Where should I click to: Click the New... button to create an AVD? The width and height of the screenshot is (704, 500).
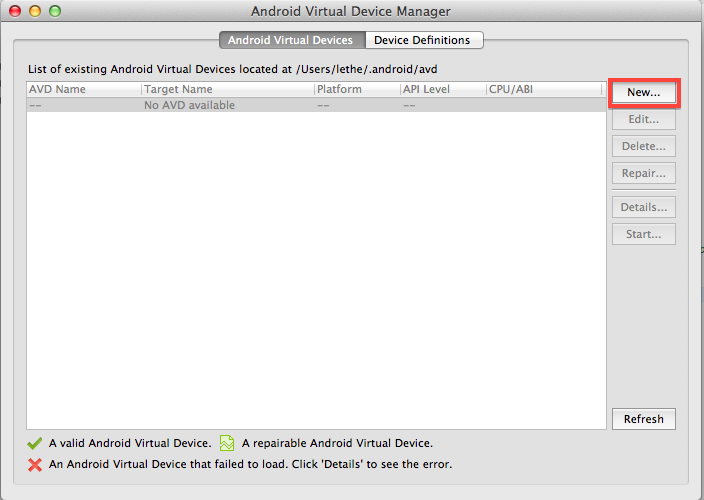click(x=643, y=92)
